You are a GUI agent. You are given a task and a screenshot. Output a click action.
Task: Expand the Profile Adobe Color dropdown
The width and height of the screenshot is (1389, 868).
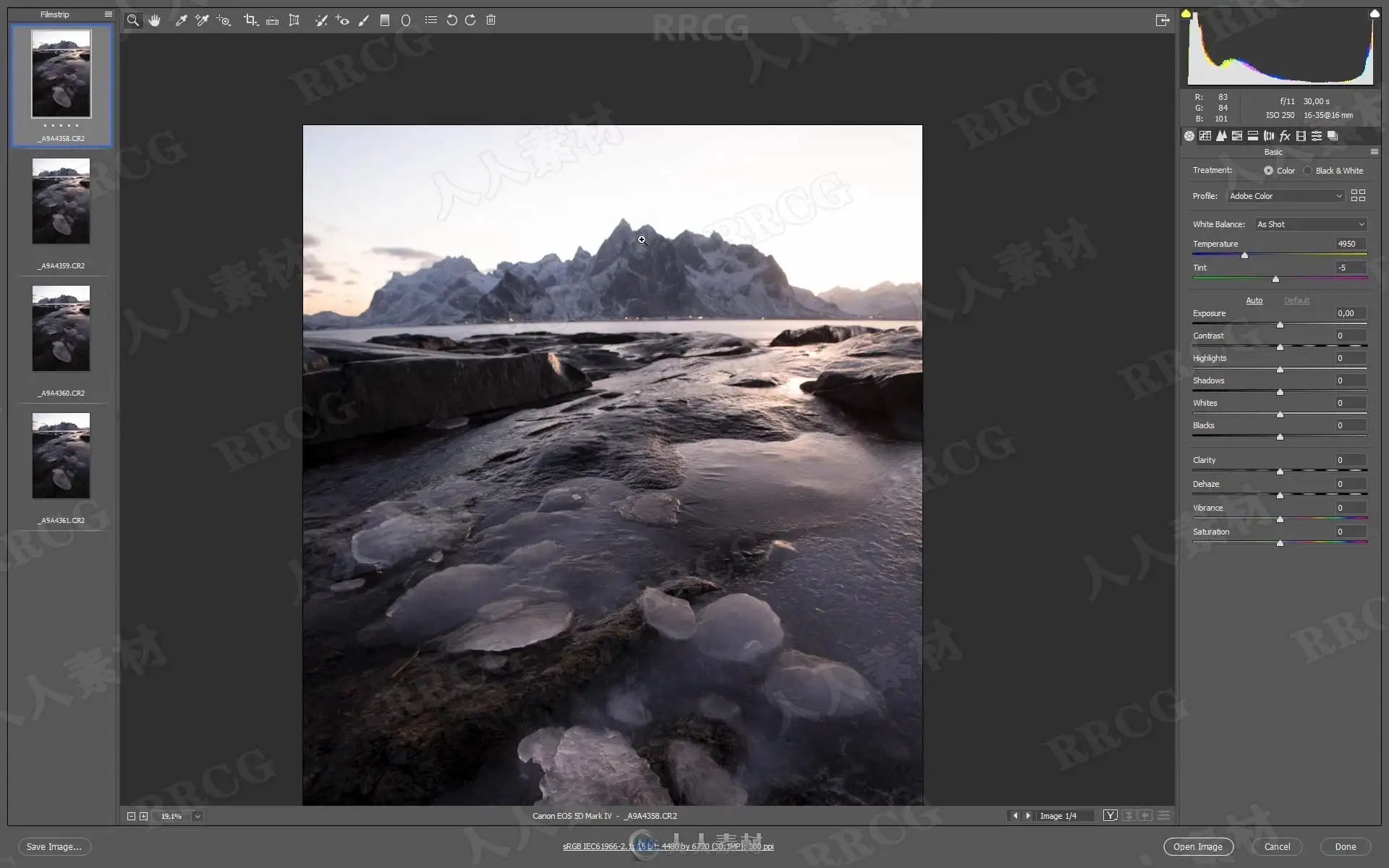tap(1286, 196)
